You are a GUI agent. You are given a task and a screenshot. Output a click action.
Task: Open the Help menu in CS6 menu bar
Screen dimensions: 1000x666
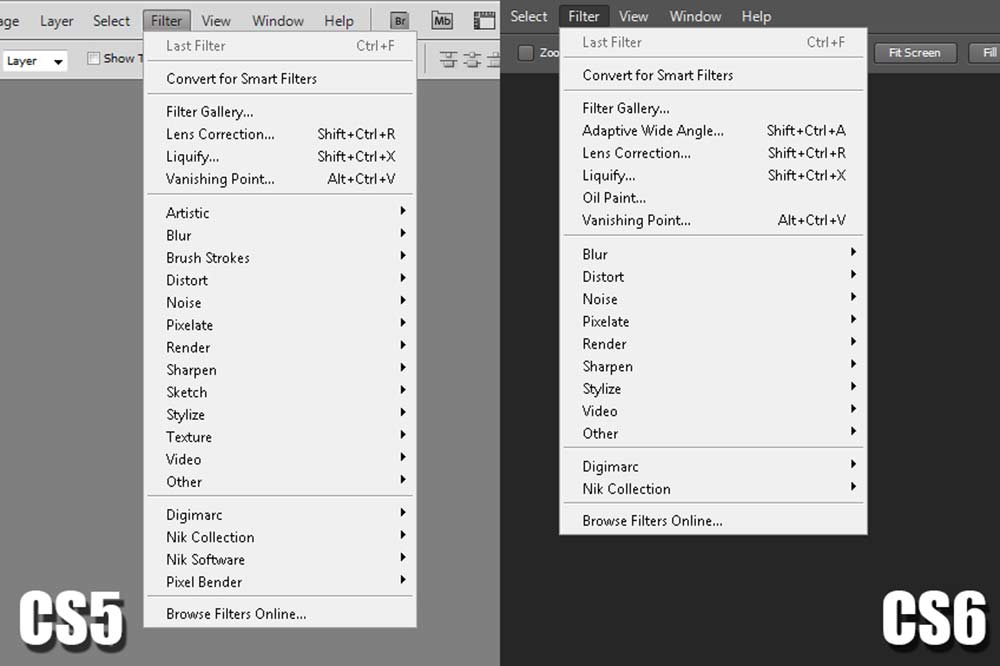tap(756, 17)
